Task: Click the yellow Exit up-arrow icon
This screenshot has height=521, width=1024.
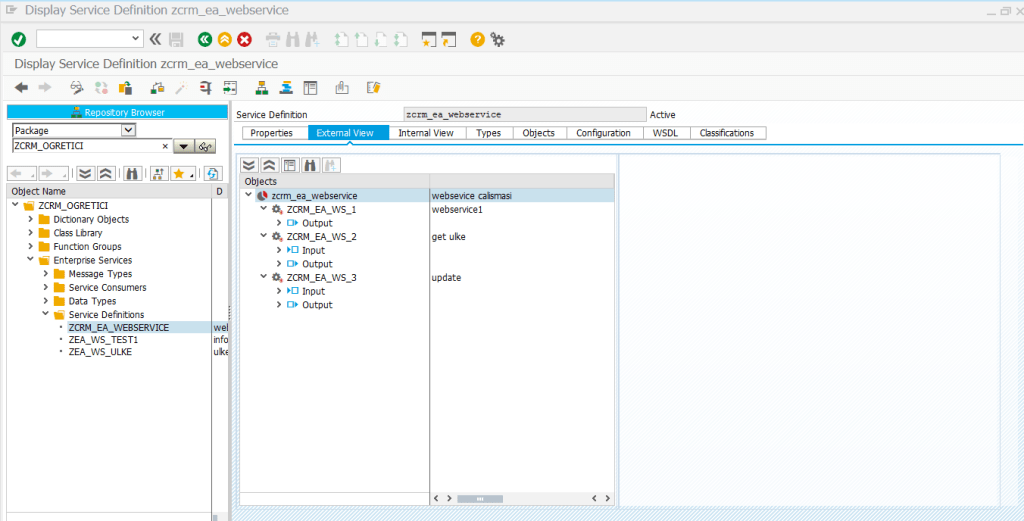Action: pyautogui.click(x=225, y=39)
